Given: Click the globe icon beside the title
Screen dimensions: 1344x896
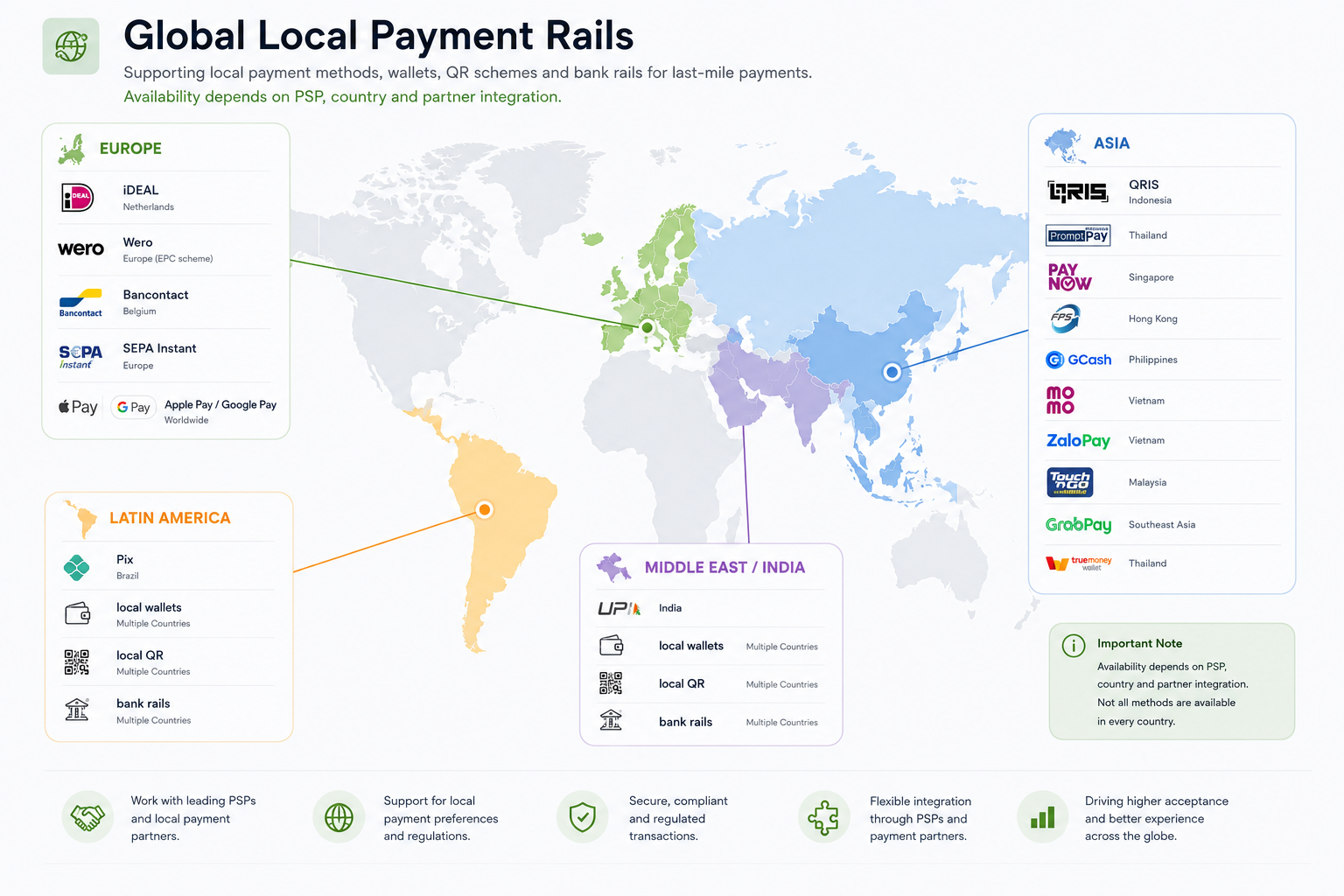Looking at the screenshot, I should [x=71, y=46].
